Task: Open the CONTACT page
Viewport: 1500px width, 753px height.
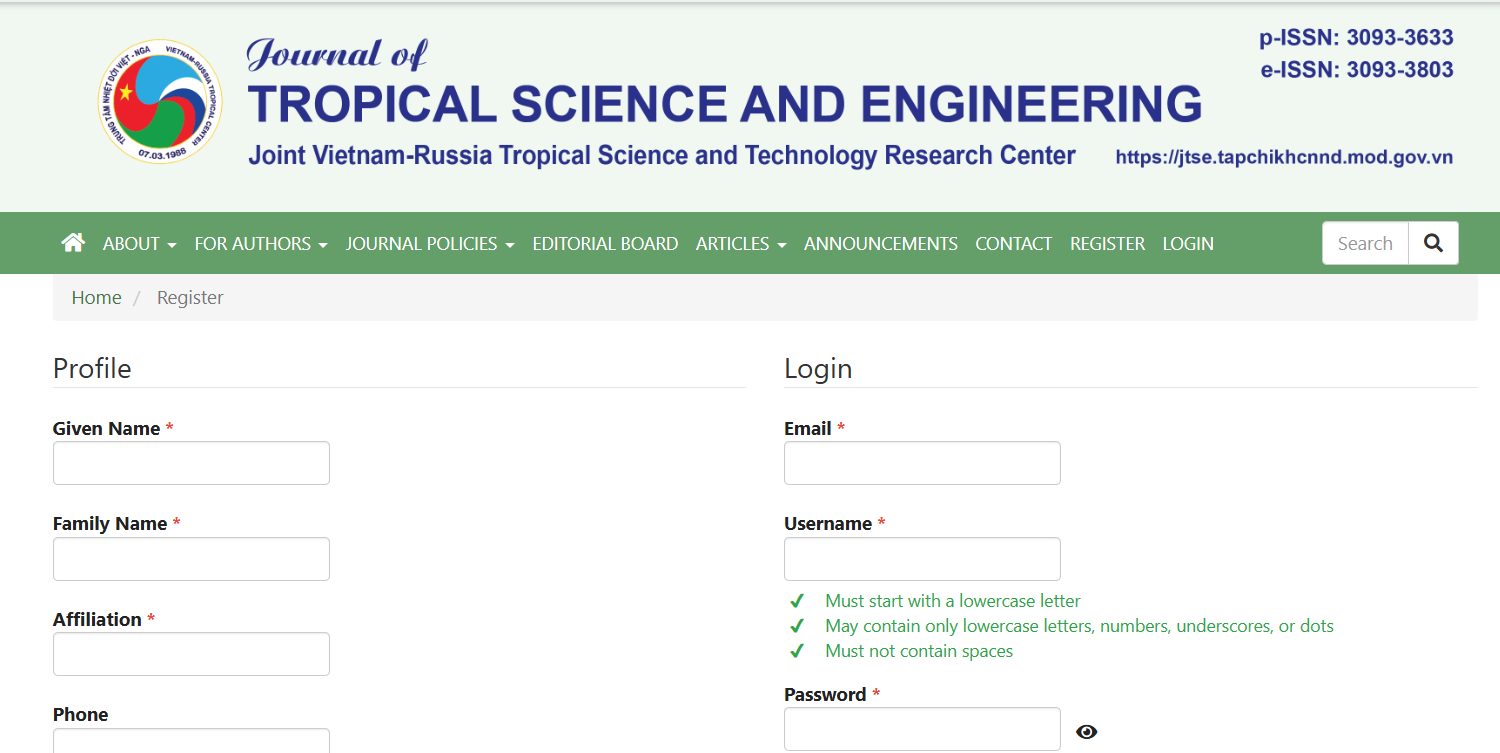Action: (1014, 243)
